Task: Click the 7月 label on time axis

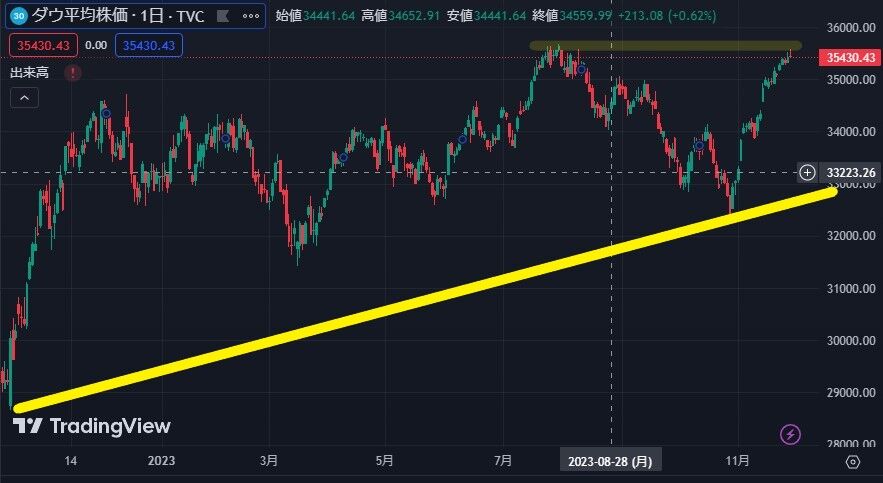Action: point(503,461)
